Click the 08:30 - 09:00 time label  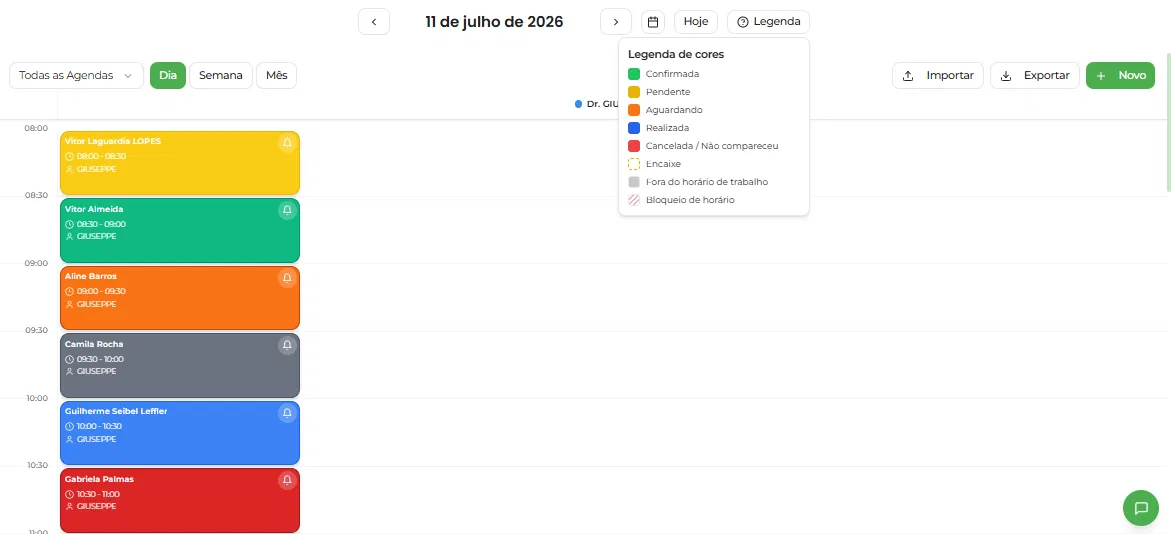click(x=101, y=224)
